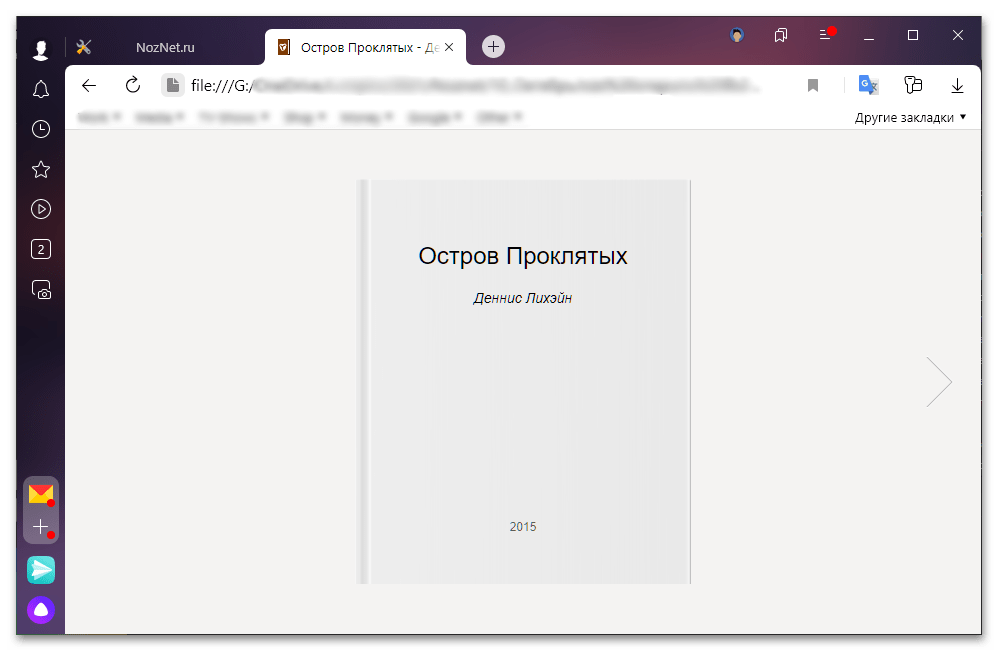Screen dimensions: 998x651
Task: Turn to the next book page
Action: click(x=938, y=381)
